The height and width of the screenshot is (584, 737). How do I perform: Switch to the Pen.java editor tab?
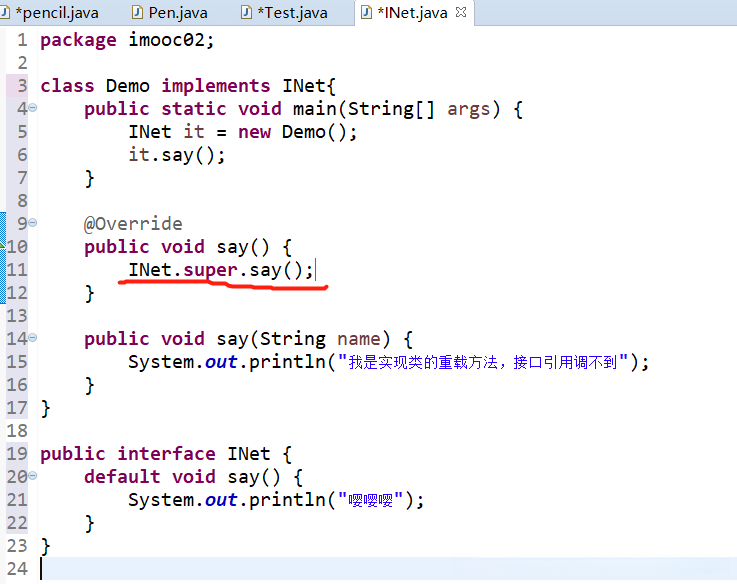pos(169,13)
